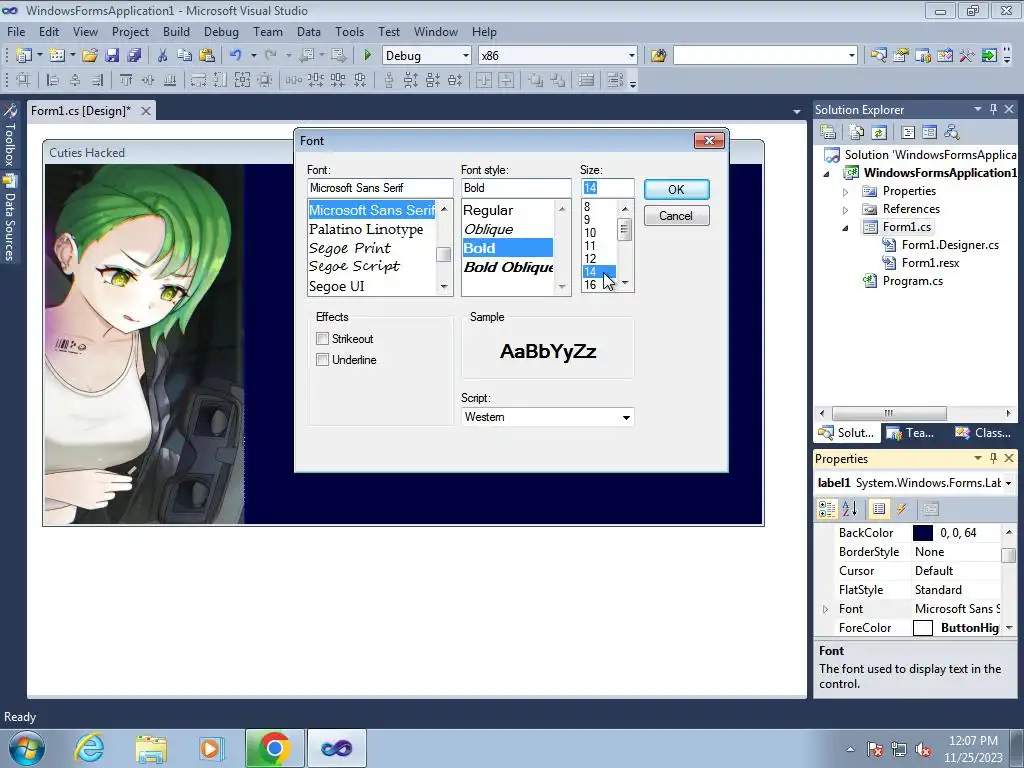The height and width of the screenshot is (768, 1024).
Task: Start debugging with the green play icon
Action: (367, 56)
